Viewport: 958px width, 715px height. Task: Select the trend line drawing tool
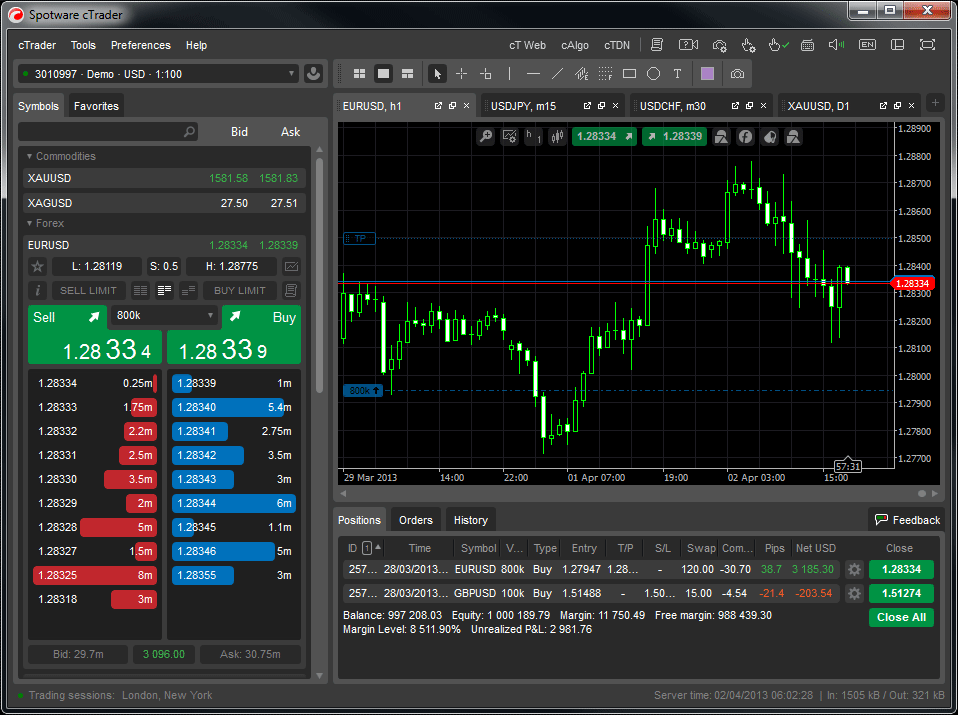556,73
